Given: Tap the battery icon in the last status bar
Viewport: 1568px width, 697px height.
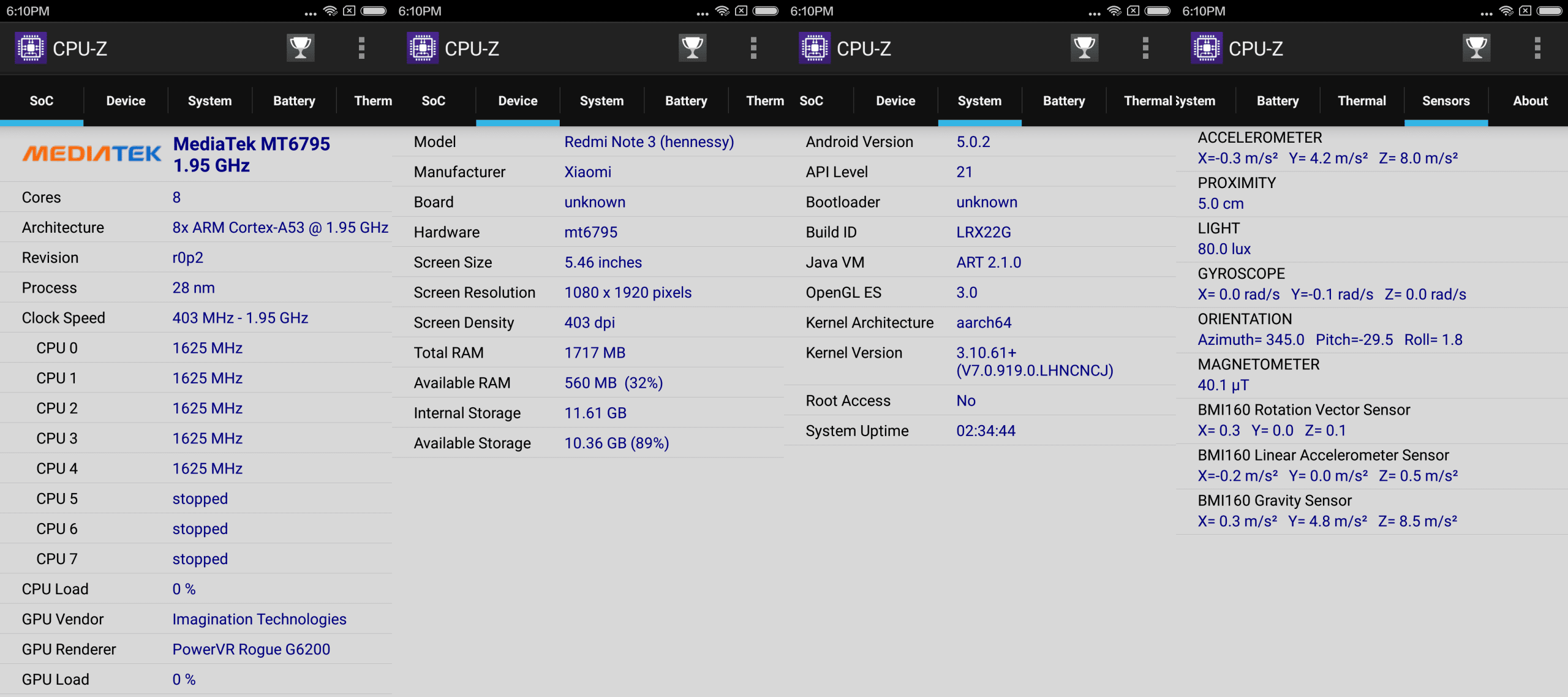Looking at the screenshot, I should click(x=1550, y=11).
